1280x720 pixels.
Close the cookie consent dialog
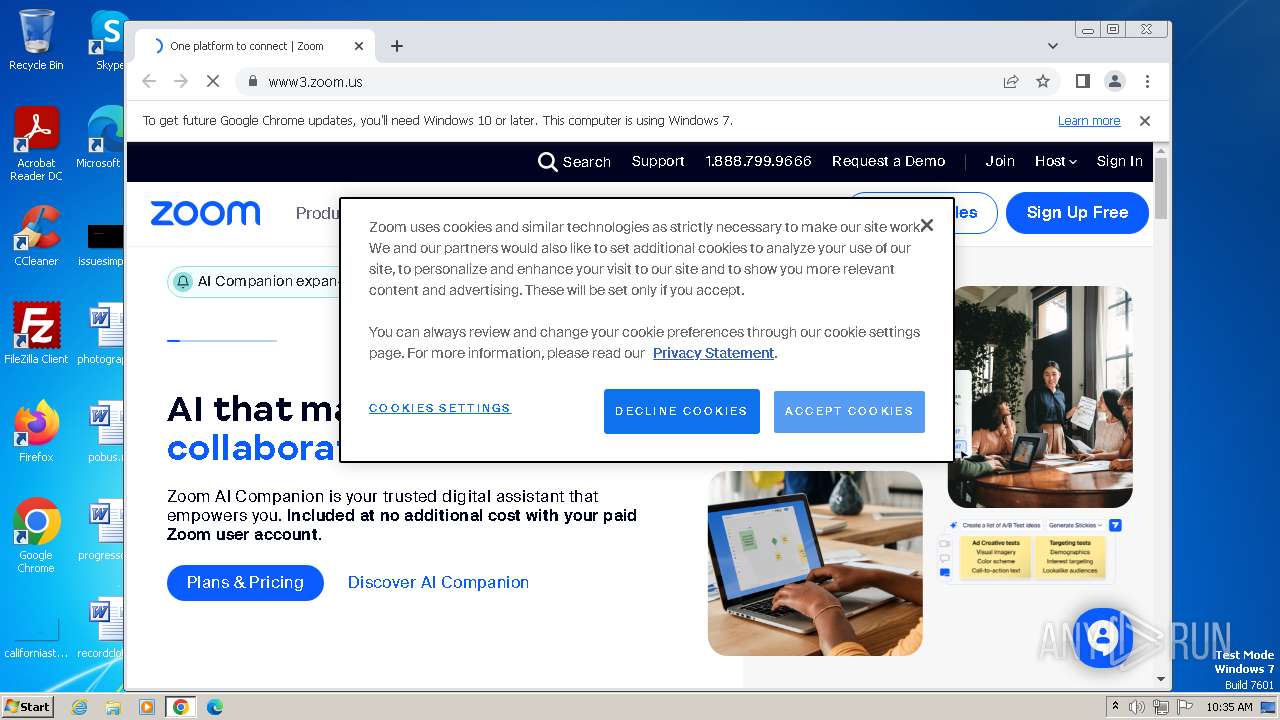(x=927, y=225)
